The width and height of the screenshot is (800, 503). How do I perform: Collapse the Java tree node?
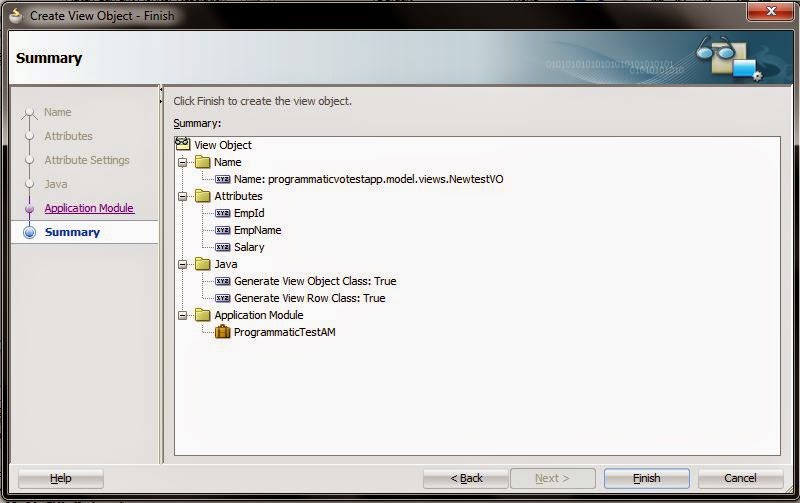183,264
